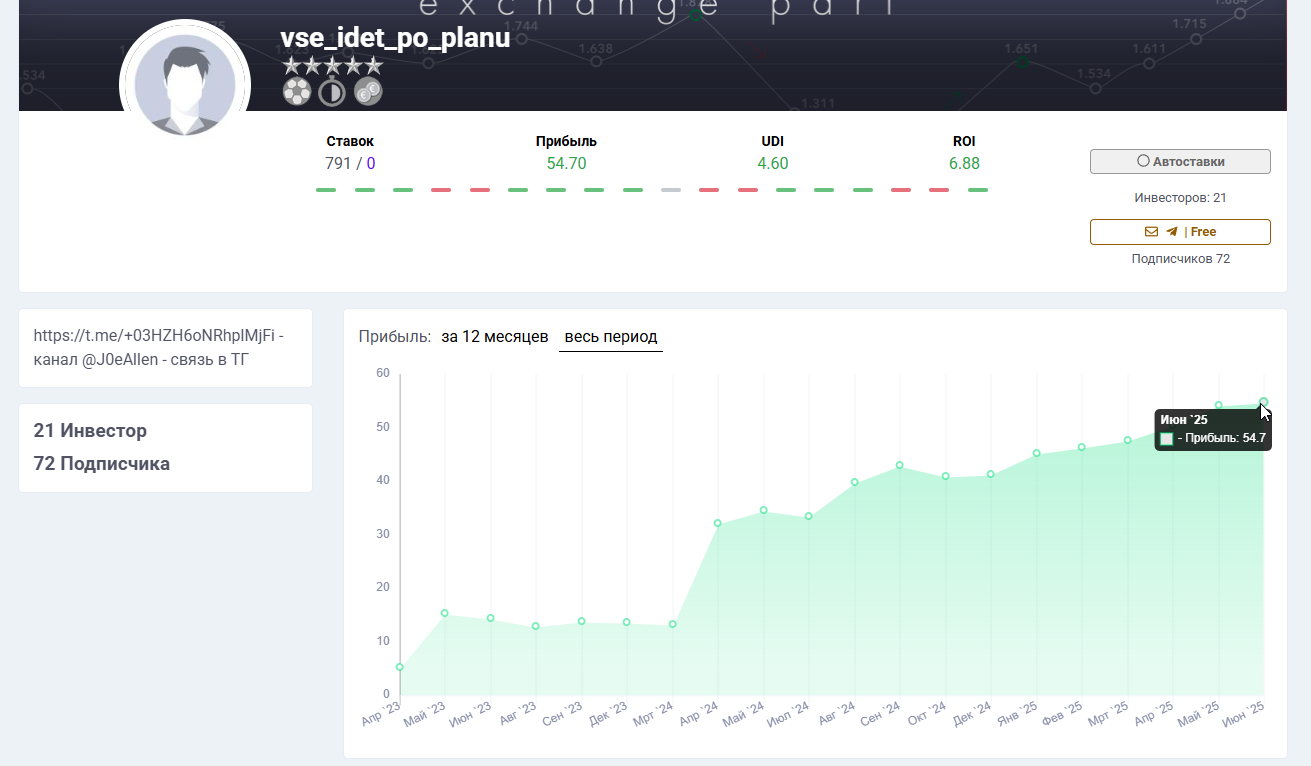Click the Апр '24 point on the chart
Screen dimensions: 1311x766
click(x=718, y=523)
